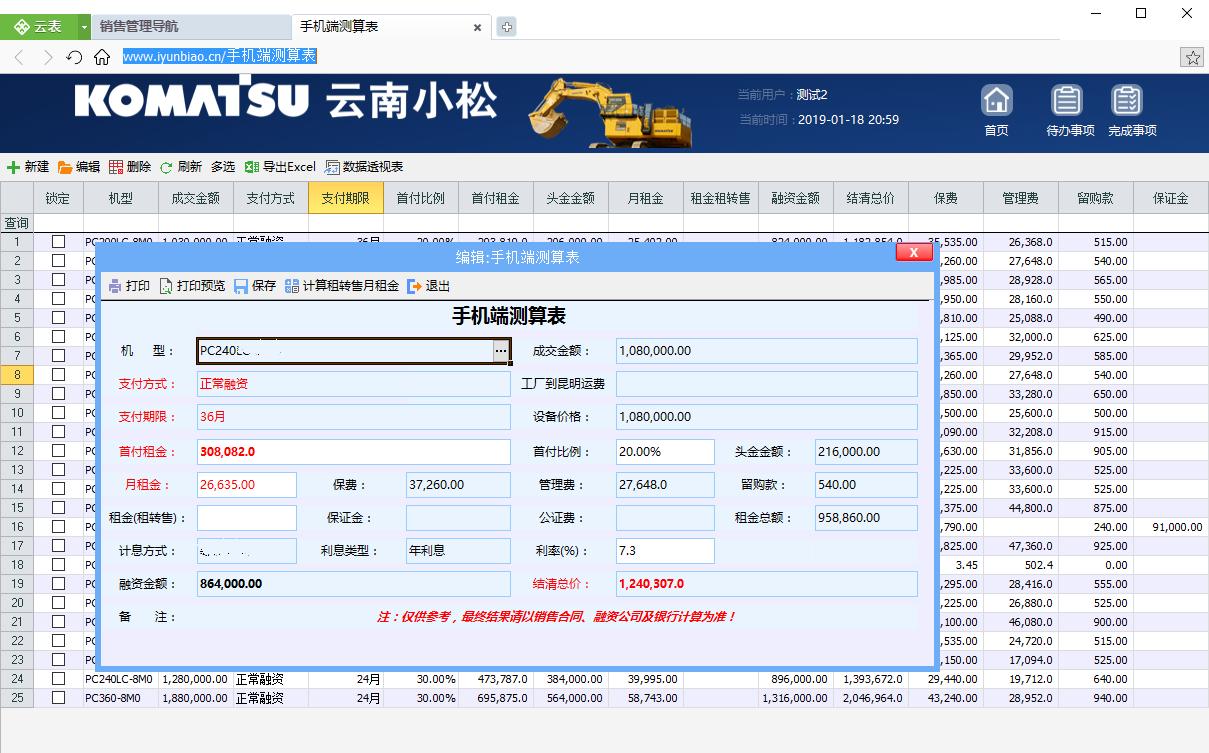Select the PC240LC-8M0 row checkbox
Image resolution: width=1209 pixels, height=753 pixels.
tap(58, 680)
